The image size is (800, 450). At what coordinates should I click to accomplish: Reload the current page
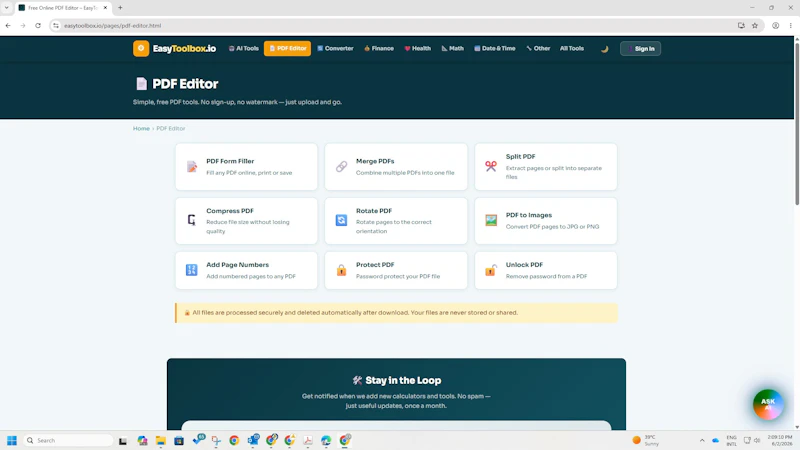pyautogui.click(x=38, y=26)
